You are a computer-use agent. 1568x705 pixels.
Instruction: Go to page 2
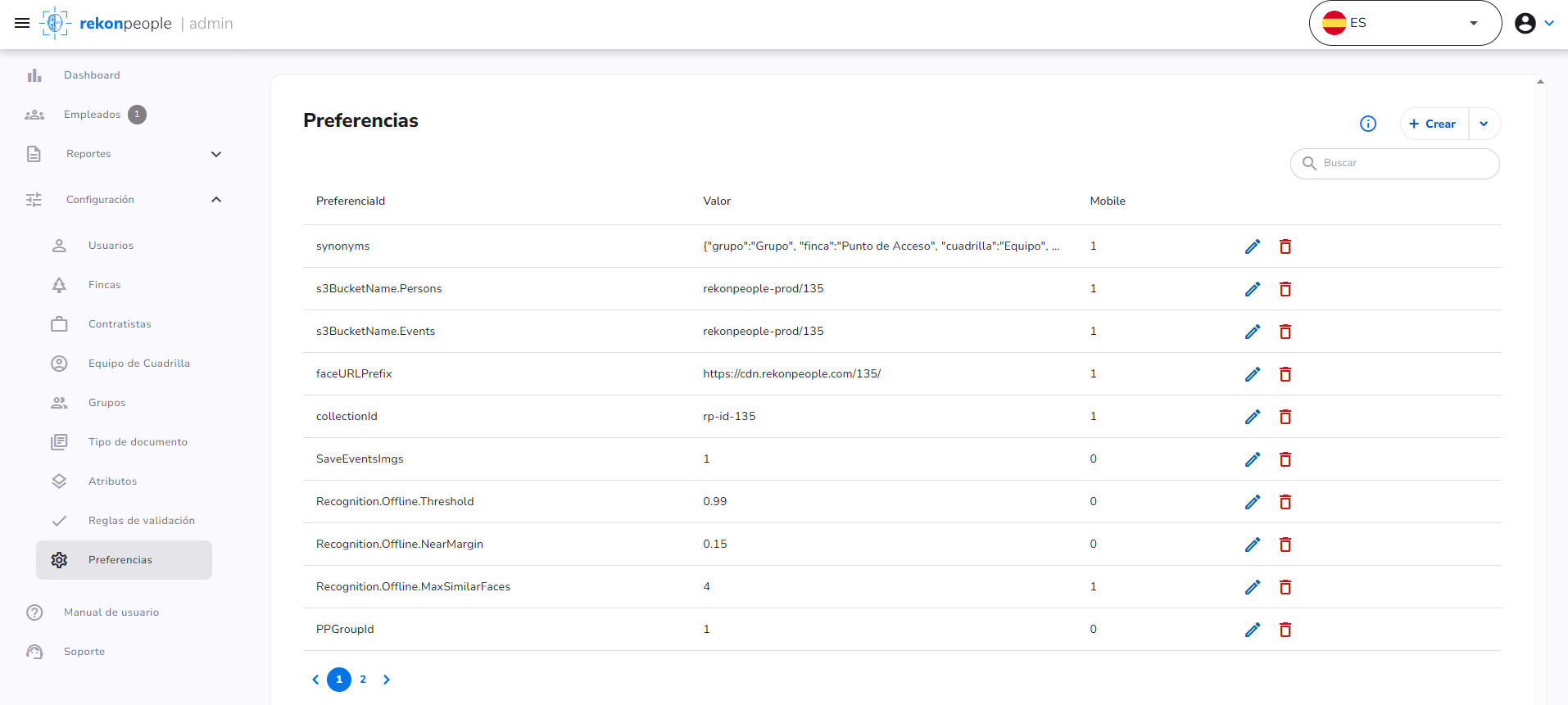point(363,680)
